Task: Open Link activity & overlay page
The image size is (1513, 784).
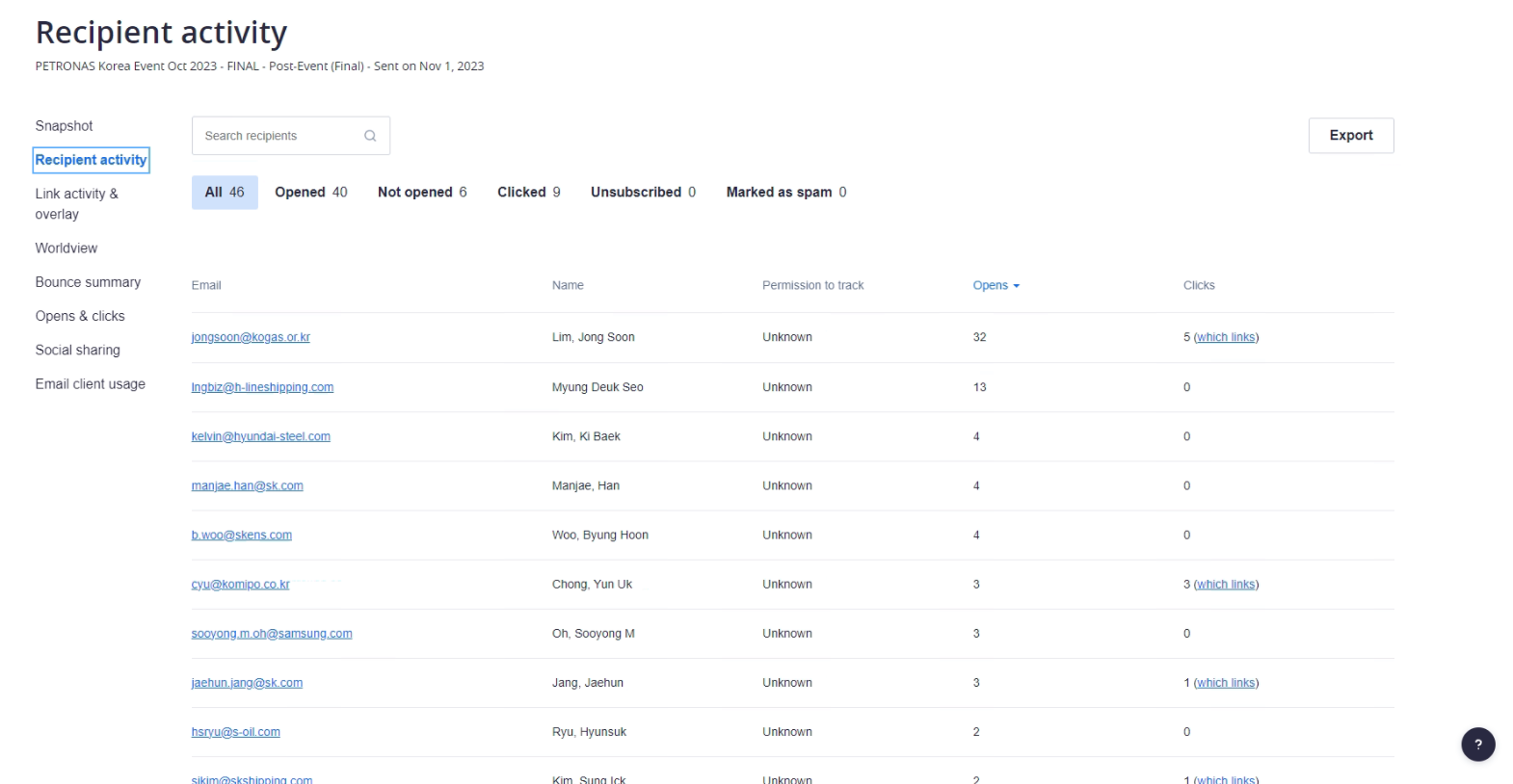Action: pos(76,203)
